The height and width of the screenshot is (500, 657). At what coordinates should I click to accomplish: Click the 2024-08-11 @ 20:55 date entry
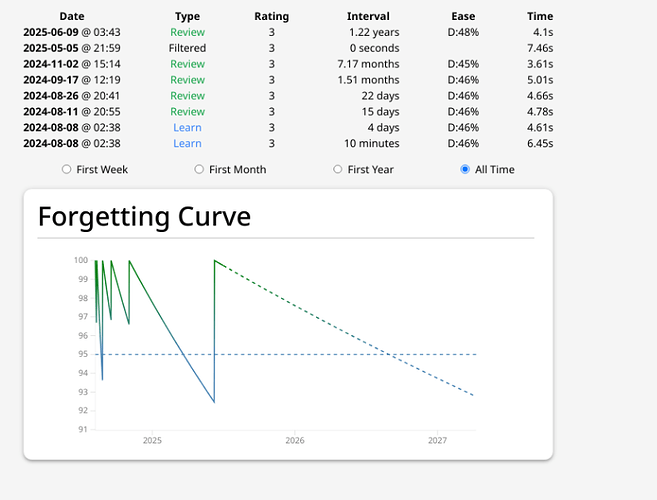click(x=72, y=112)
